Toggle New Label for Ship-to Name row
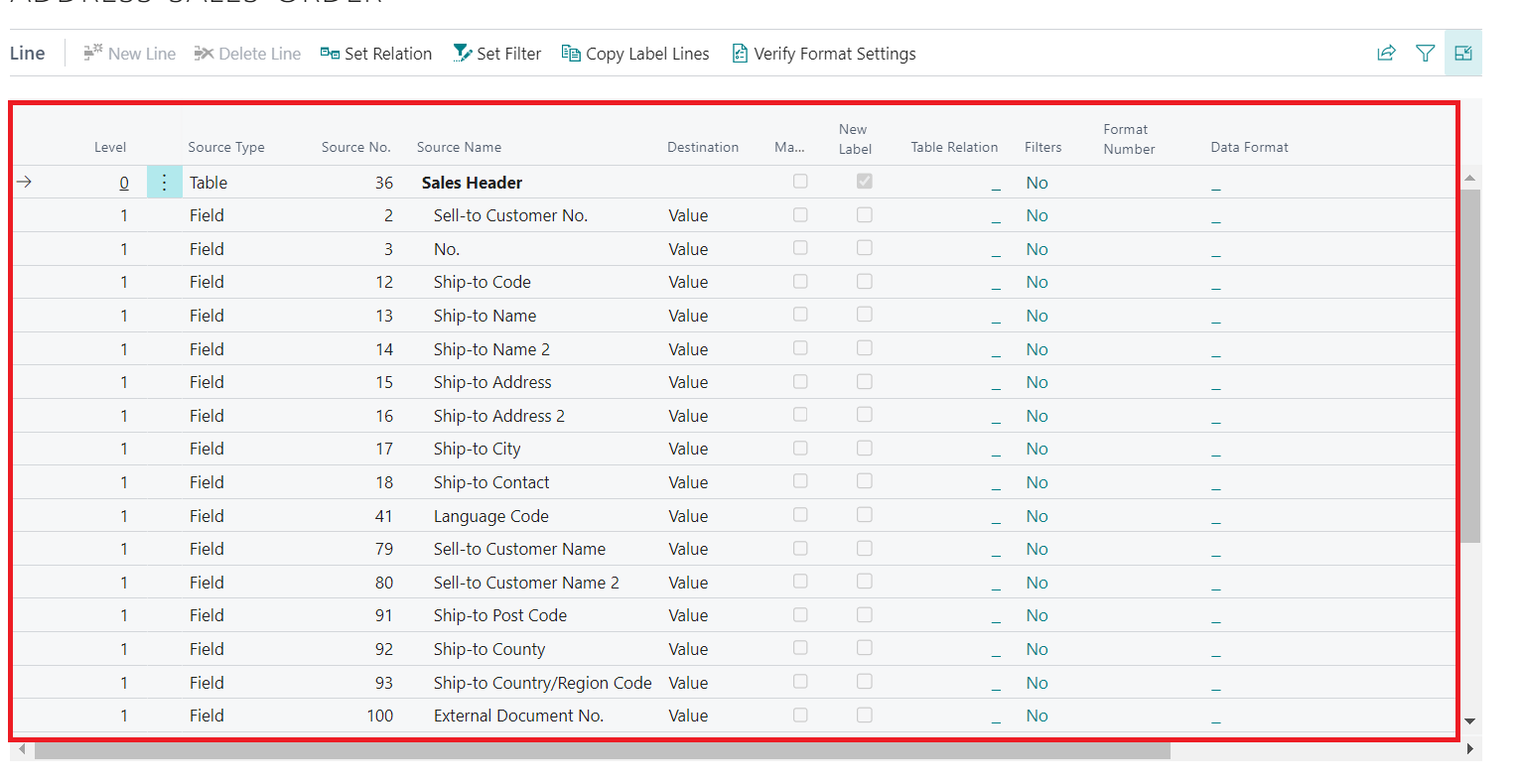This screenshot has height=784, width=1523. click(x=865, y=315)
